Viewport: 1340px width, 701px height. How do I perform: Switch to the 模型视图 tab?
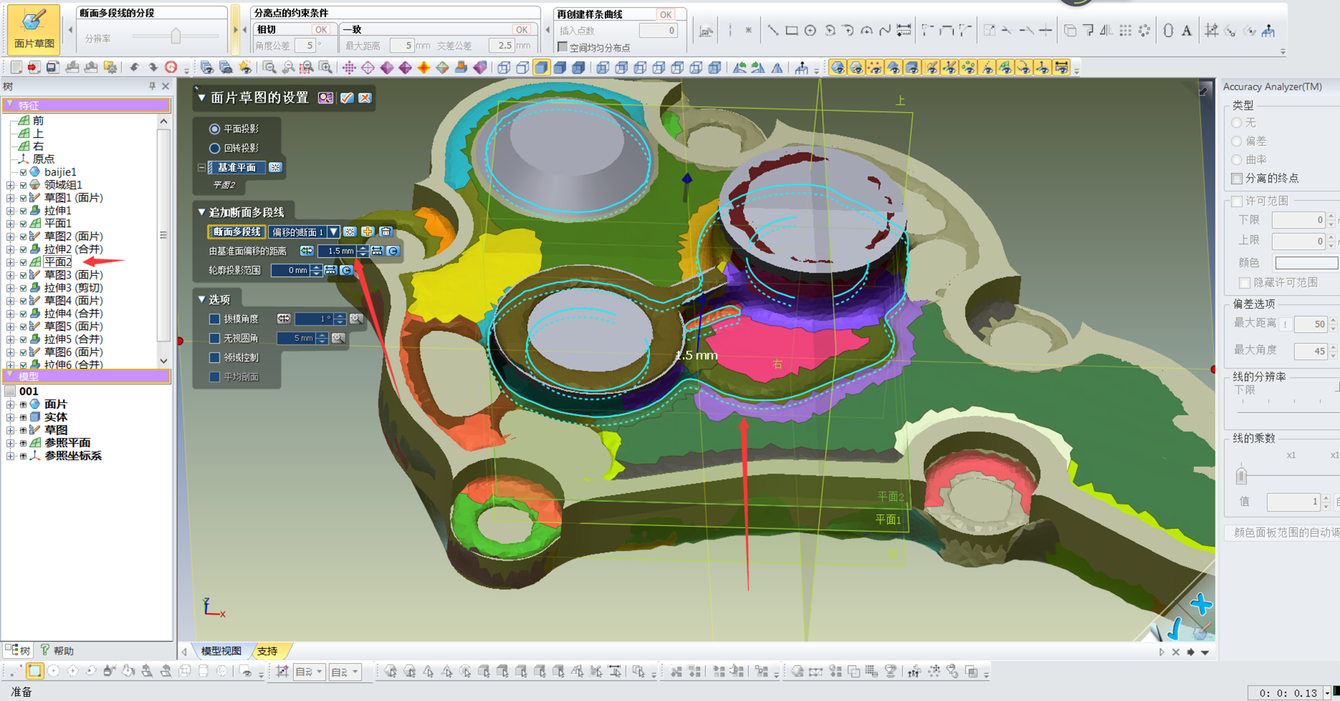[x=221, y=651]
